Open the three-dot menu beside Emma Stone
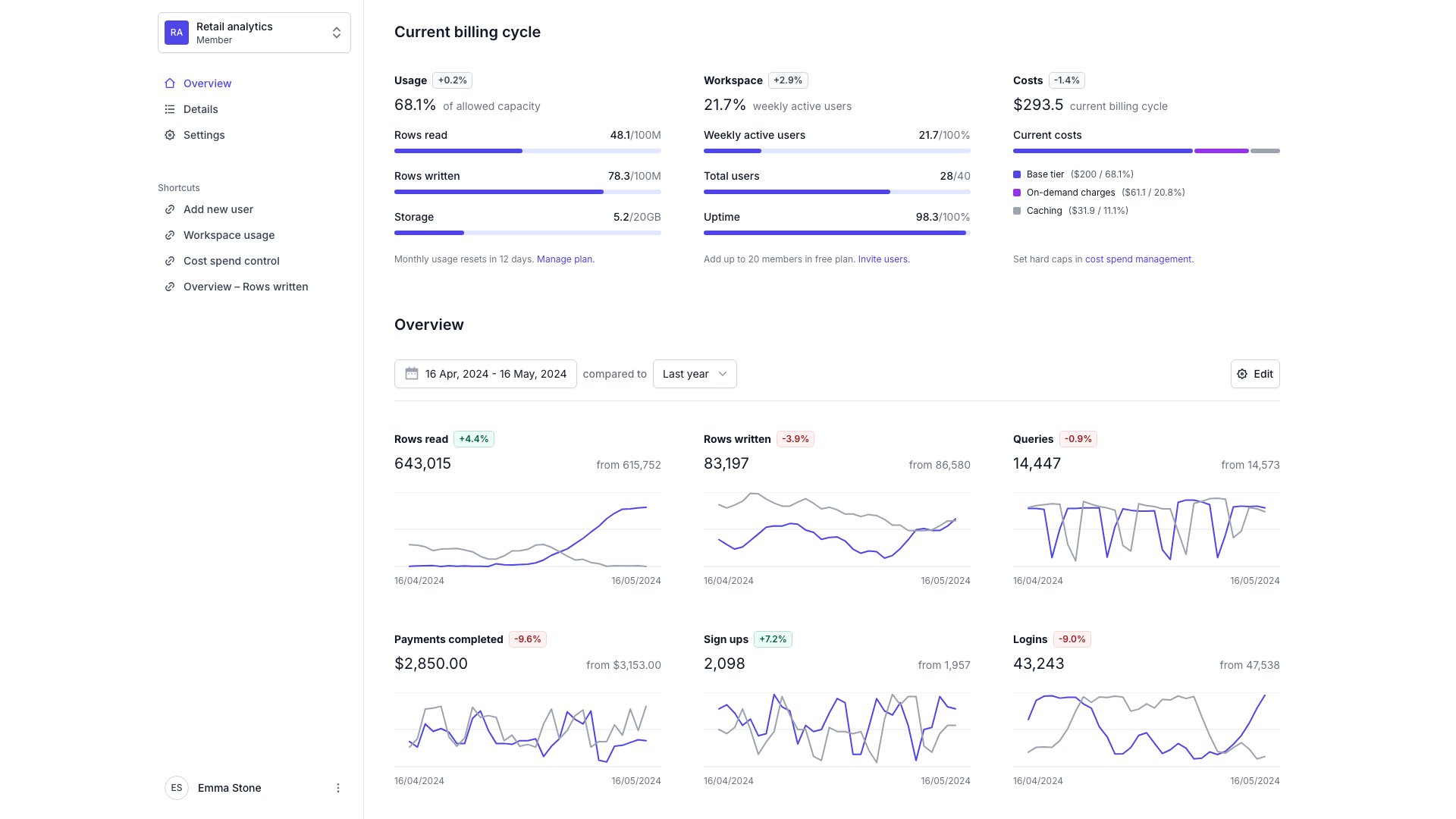Viewport: 1456px width, 819px height. (x=338, y=788)
